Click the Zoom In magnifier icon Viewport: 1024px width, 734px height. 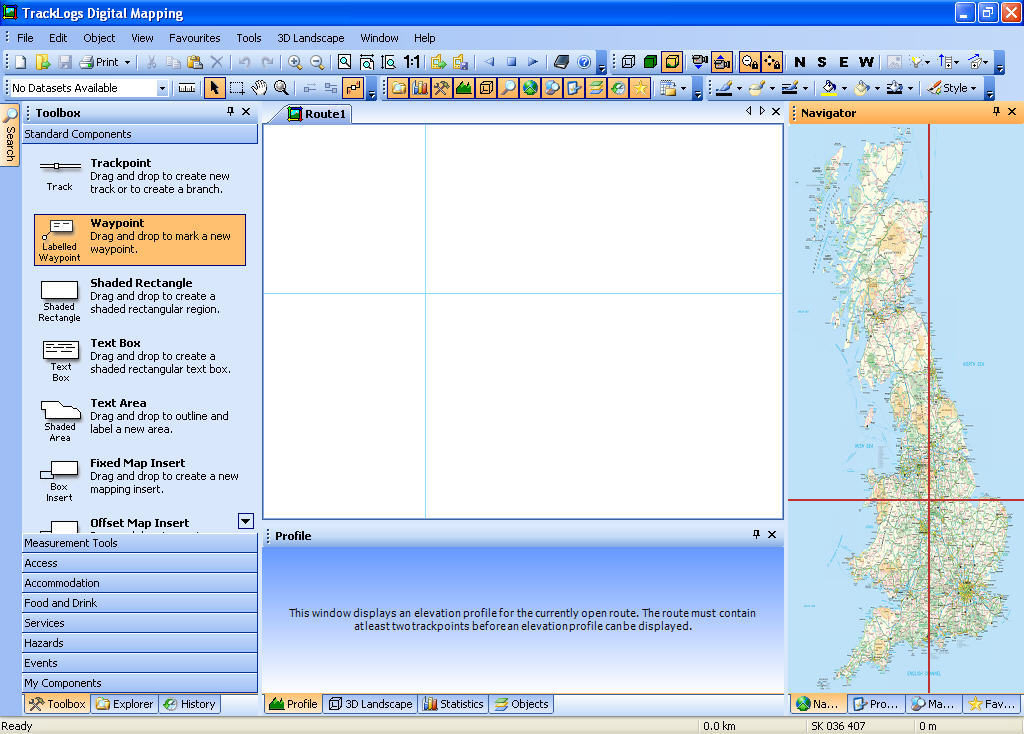coord(295,62)
